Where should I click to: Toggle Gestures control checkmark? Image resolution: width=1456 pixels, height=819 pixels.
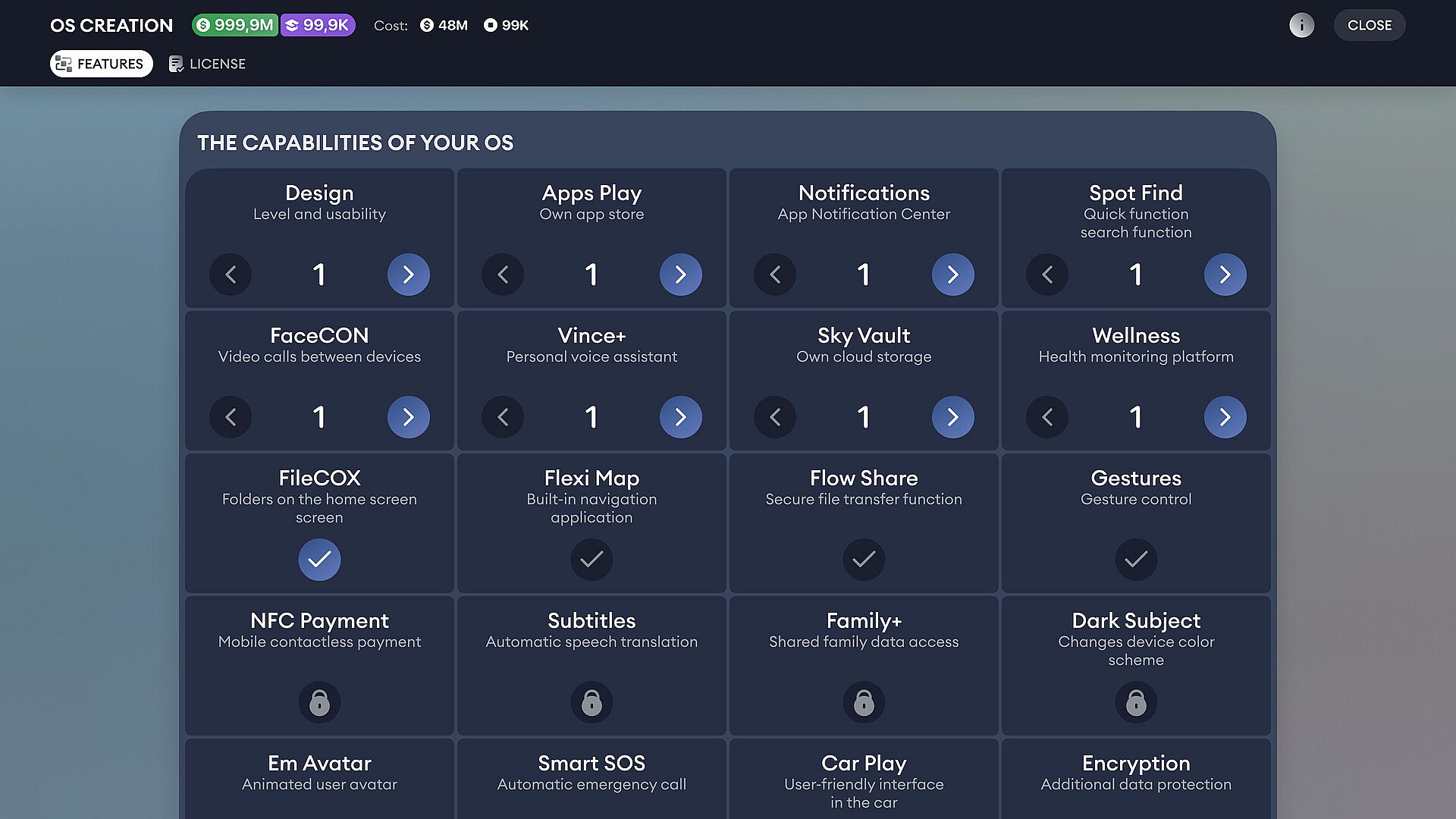1136,560
